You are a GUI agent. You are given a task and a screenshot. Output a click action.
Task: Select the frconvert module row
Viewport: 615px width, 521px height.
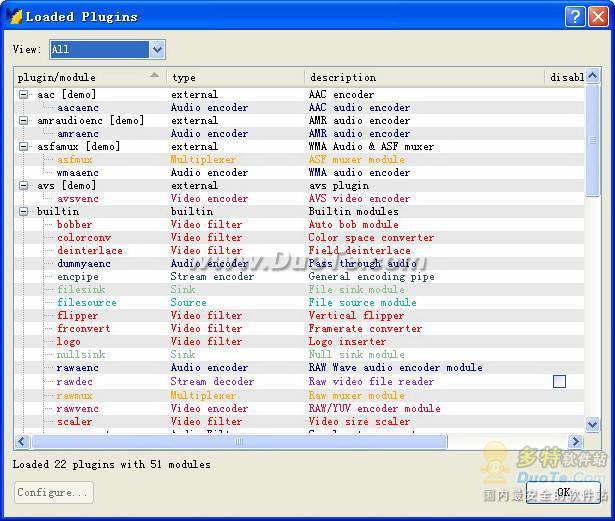[x=299, y=328]
